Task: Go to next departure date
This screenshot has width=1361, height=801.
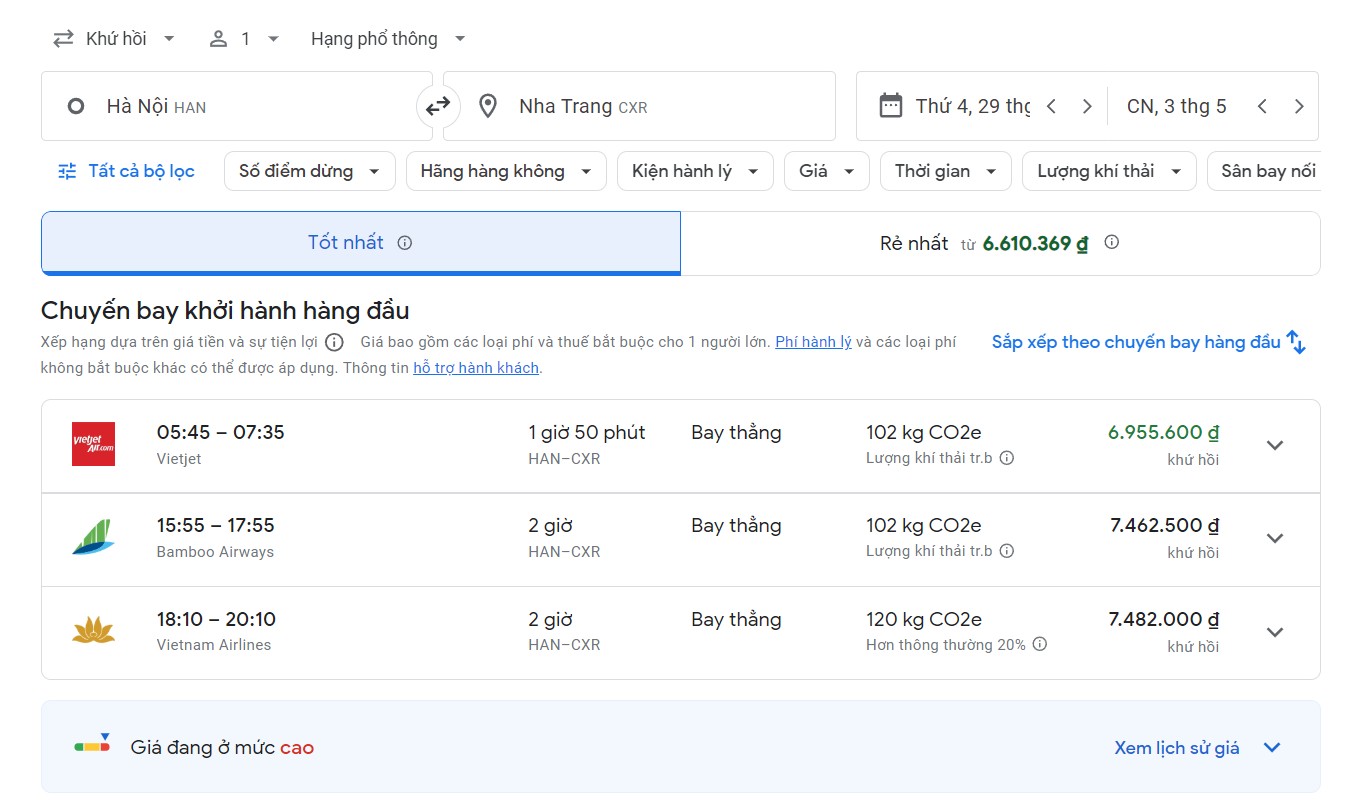Action: (1087, 106)
